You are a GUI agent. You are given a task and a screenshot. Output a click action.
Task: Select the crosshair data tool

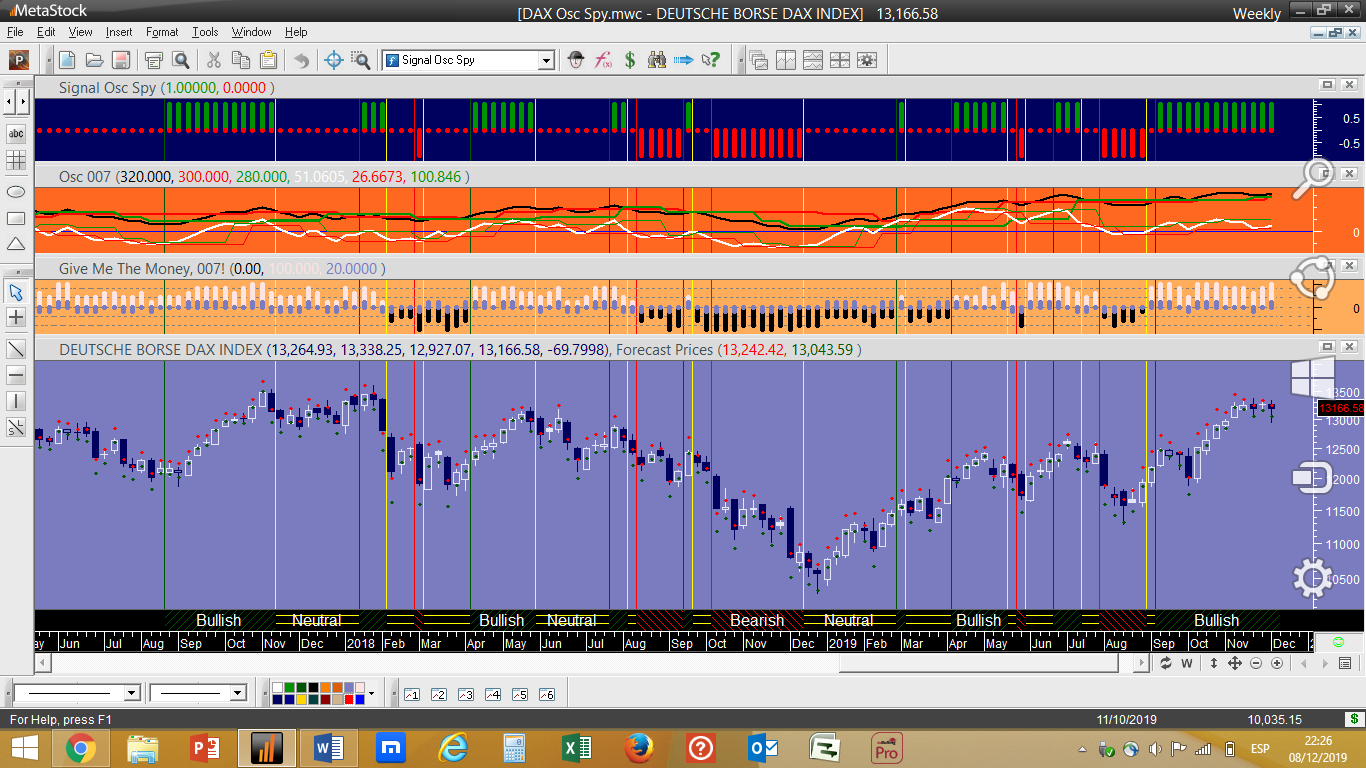(335, 60)
